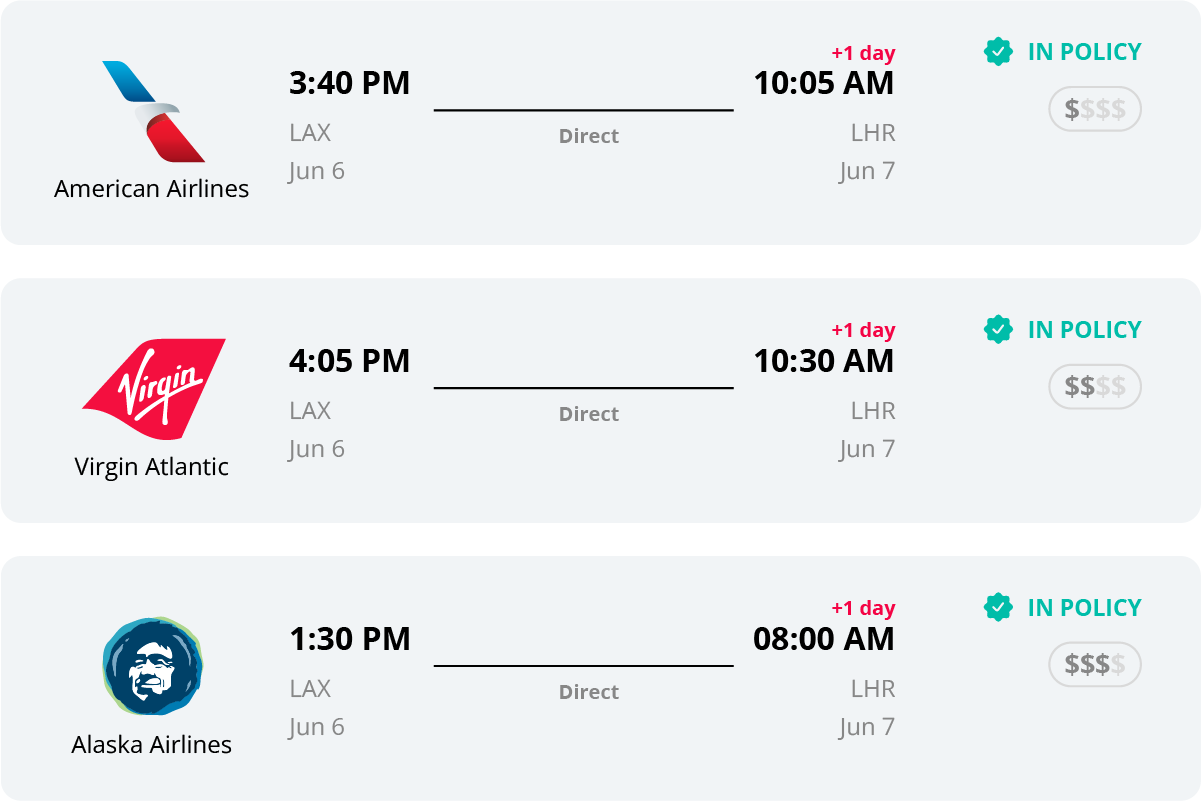Click the Alaska Airlines name label
This screenshot has height=801, width=1201.
pyautogui.click(x=152, y=744)
